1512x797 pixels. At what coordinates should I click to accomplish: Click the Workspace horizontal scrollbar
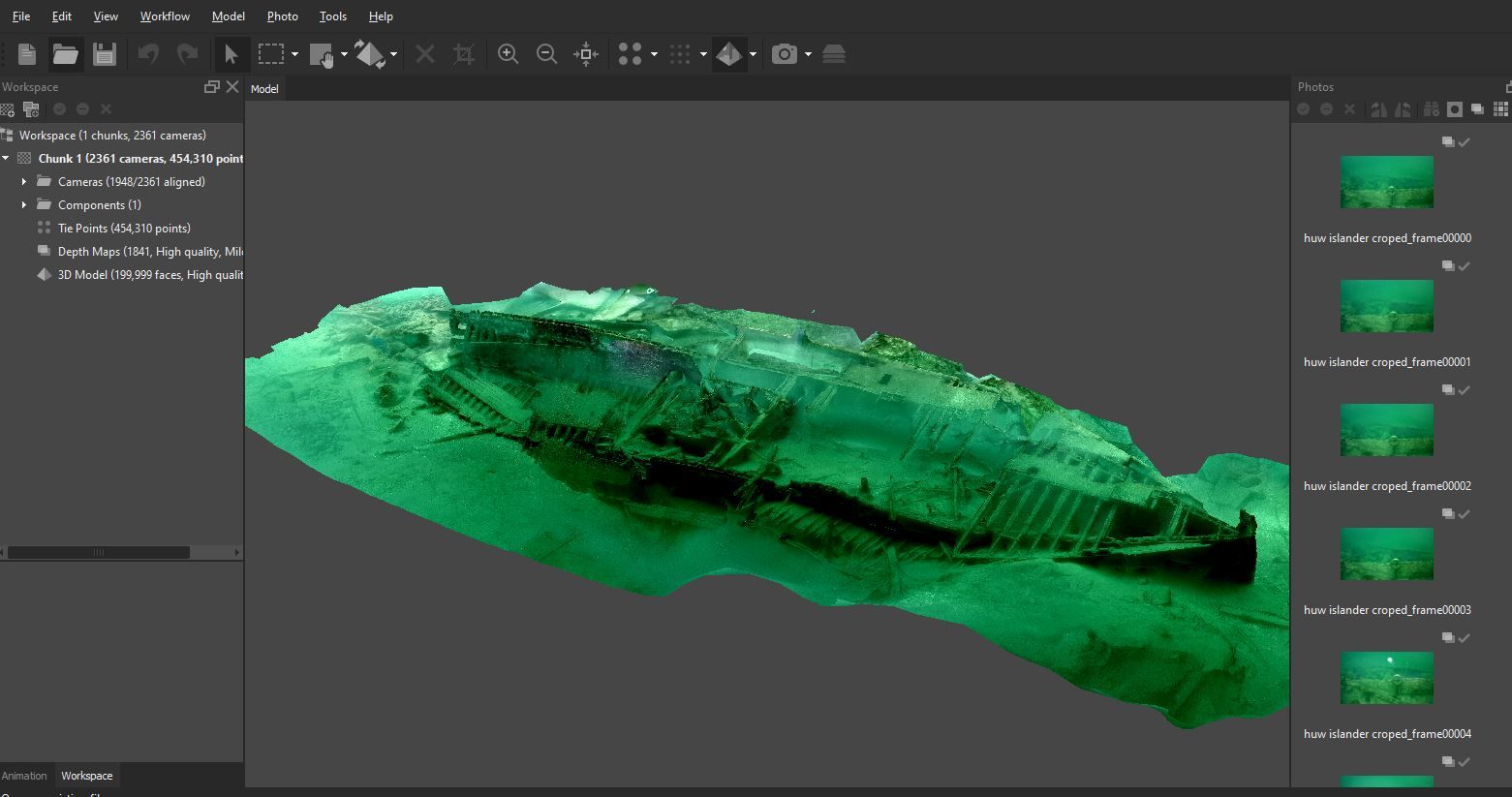tap(99, 552)
